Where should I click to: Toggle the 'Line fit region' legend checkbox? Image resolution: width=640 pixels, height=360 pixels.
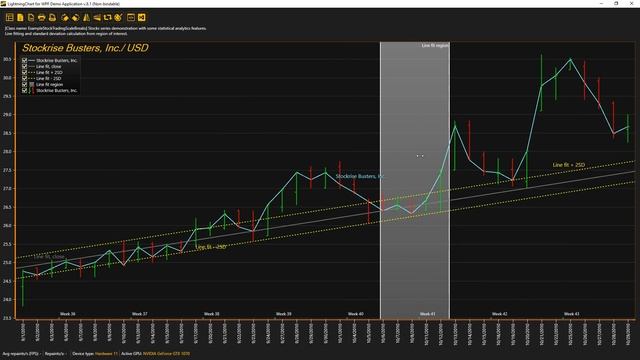click(24, 84)
